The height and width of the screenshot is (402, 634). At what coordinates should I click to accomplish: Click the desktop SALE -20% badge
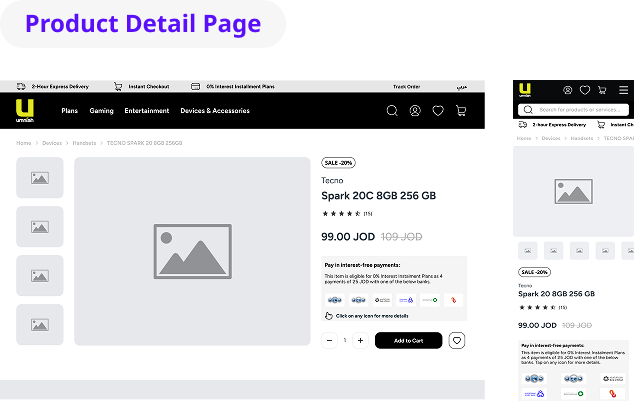pos(338,163)
